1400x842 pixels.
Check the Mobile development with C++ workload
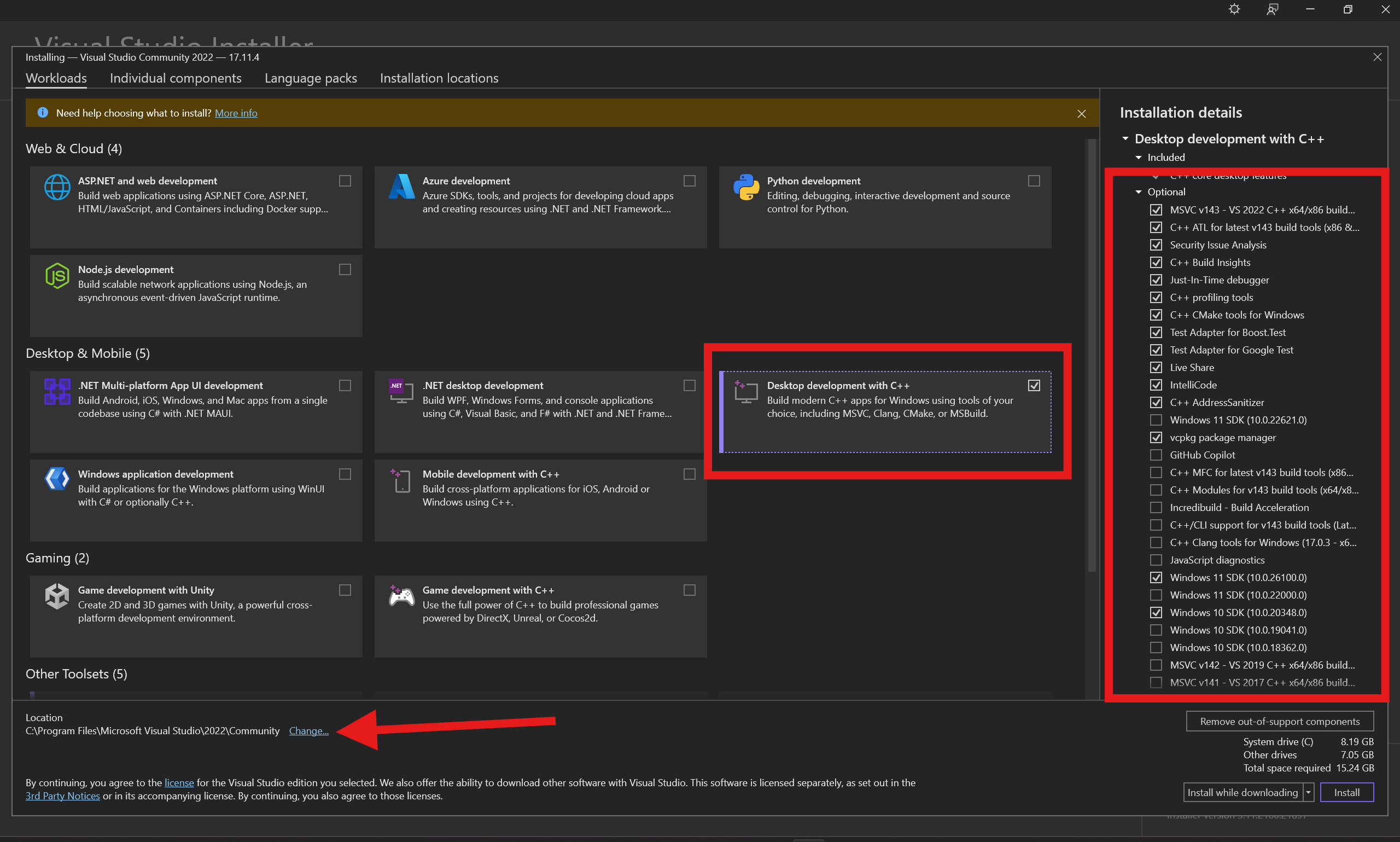(689, 474)
